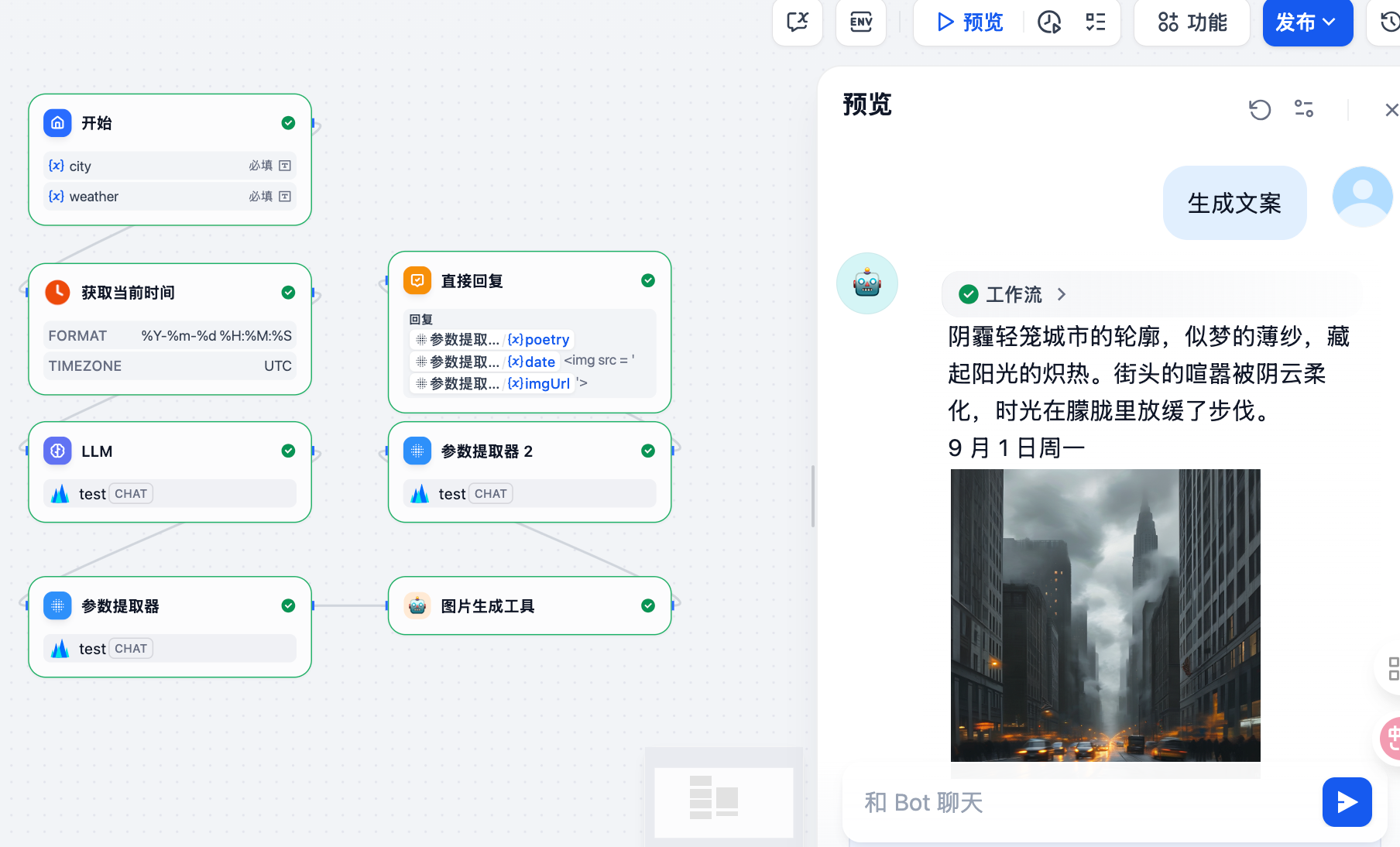
Task: Open run history clock icon
Action: click(x=1049, y=22)
